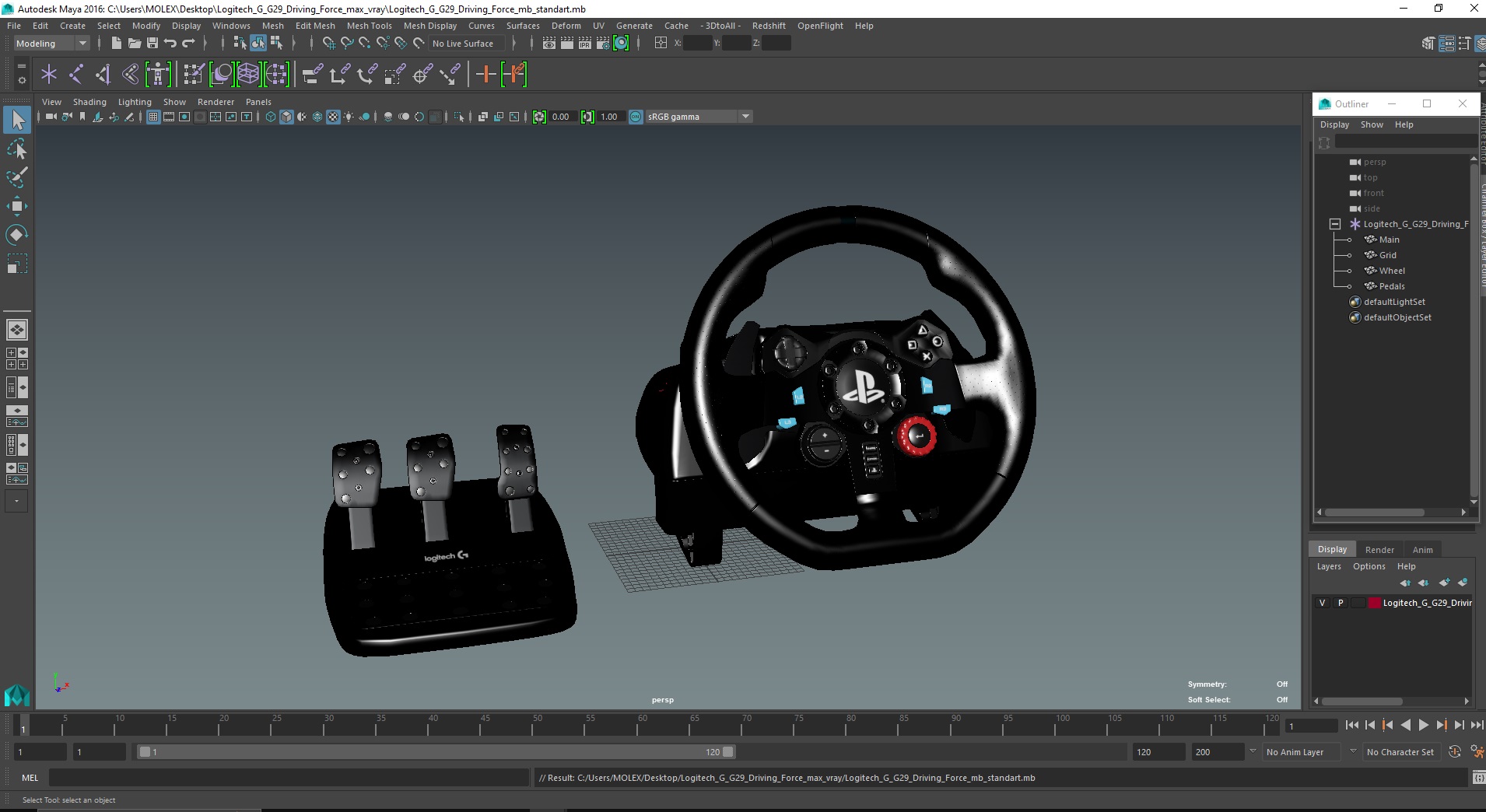Click create new layer icon

click(1445, 583)
